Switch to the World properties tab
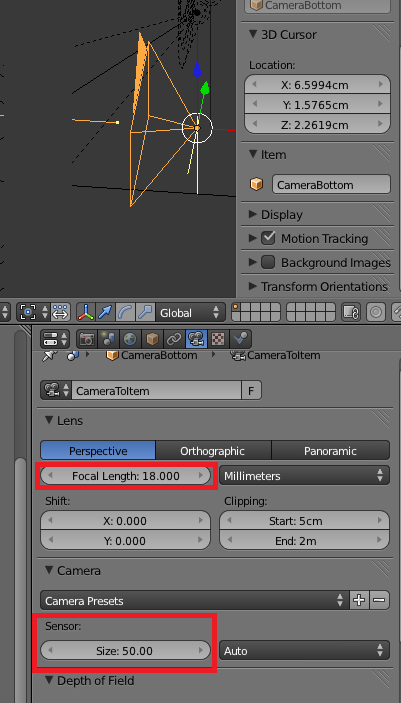Screen dimensions: 401x703 coord(130,339)
